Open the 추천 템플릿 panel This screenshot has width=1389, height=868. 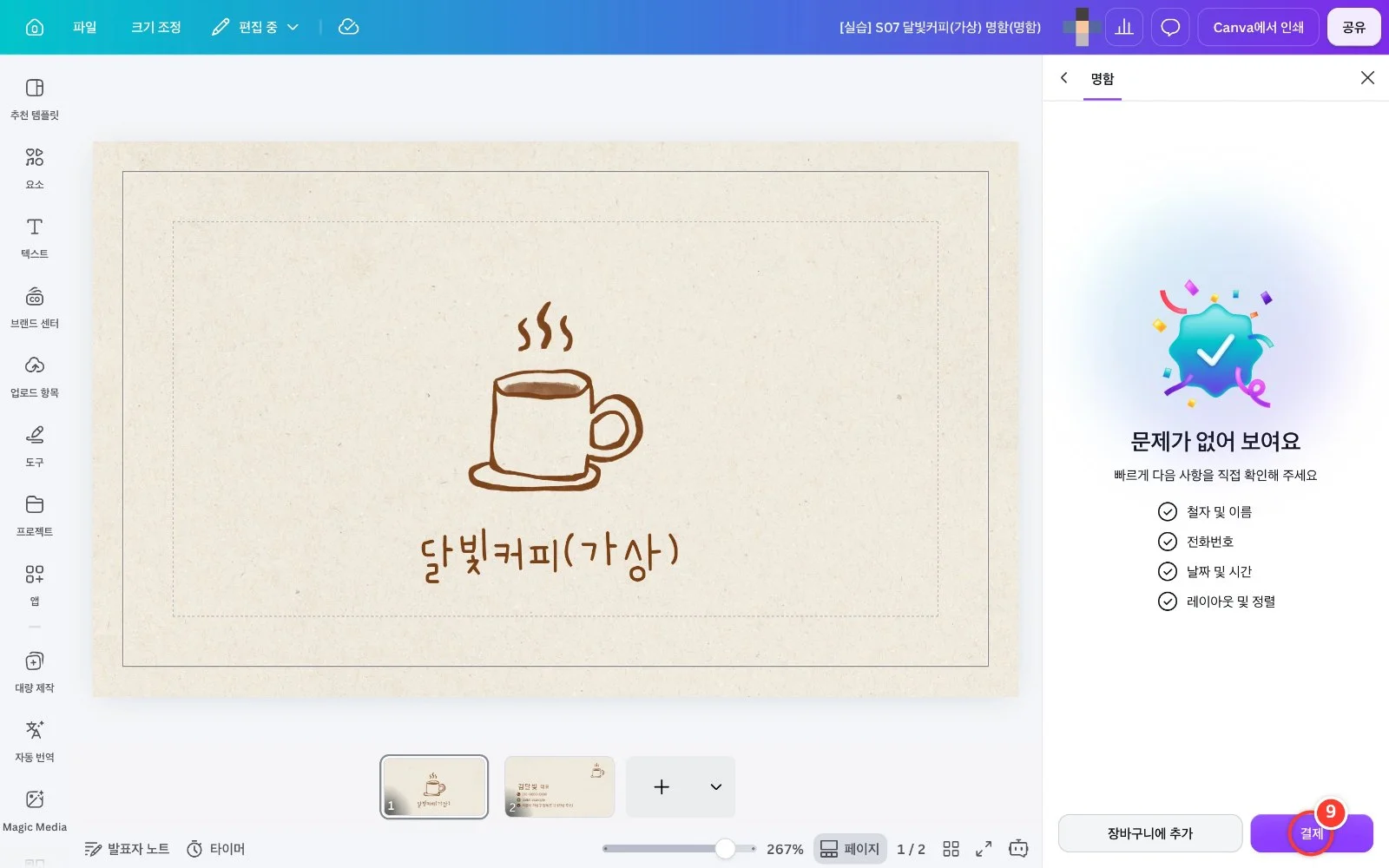click(35, 98)
